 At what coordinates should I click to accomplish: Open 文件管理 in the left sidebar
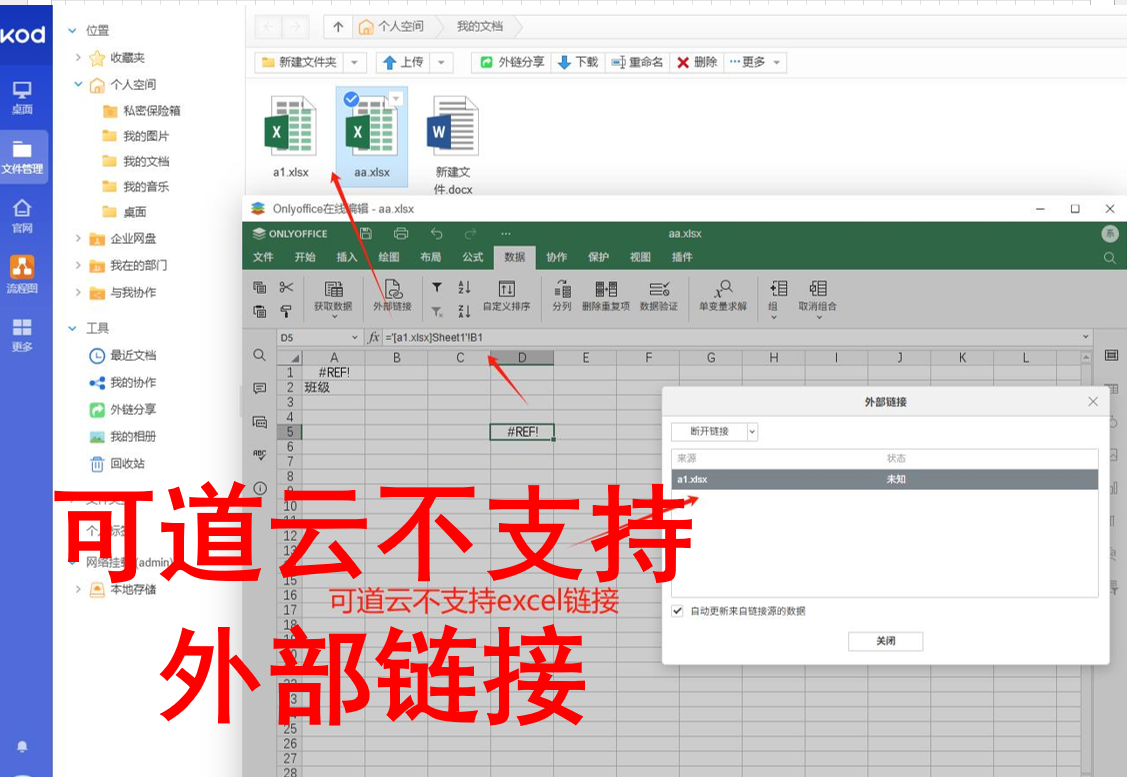pos(22,157)
